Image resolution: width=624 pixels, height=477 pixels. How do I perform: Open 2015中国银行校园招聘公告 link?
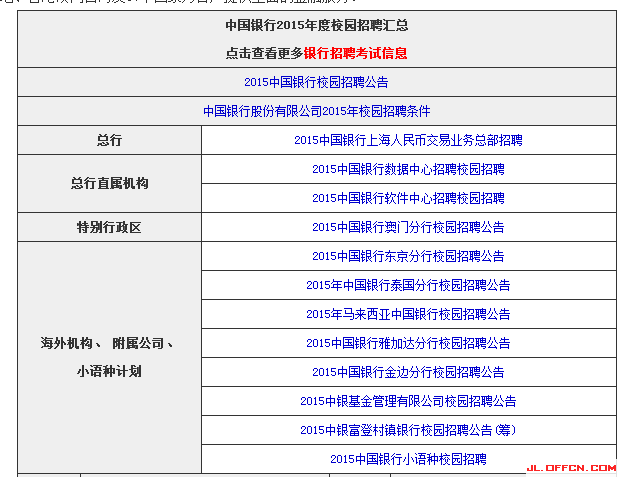pyautogui.click(x=316, y=82)
